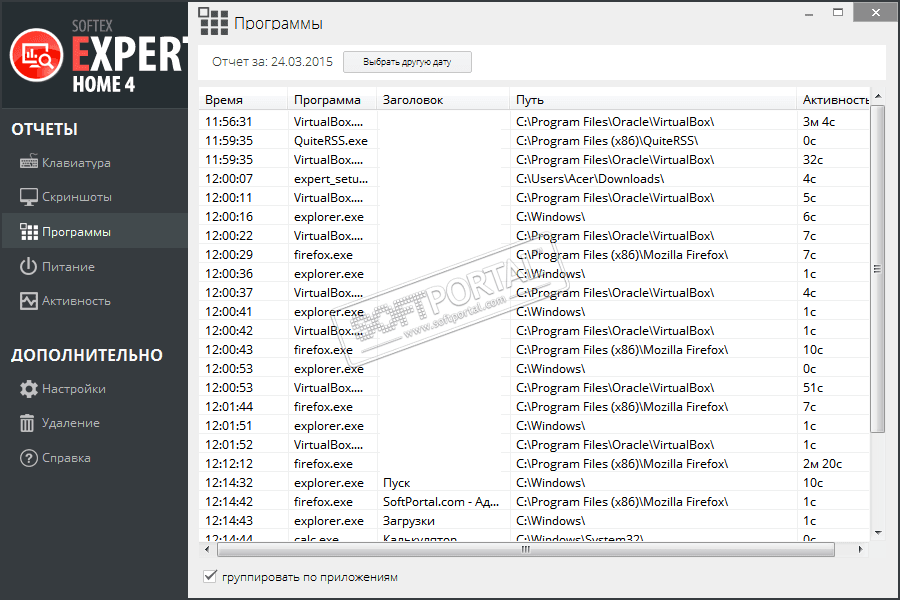Screen dimensions: 900x600
Task: Click vertical scrollbar up arrow
Action: [878, 96]
